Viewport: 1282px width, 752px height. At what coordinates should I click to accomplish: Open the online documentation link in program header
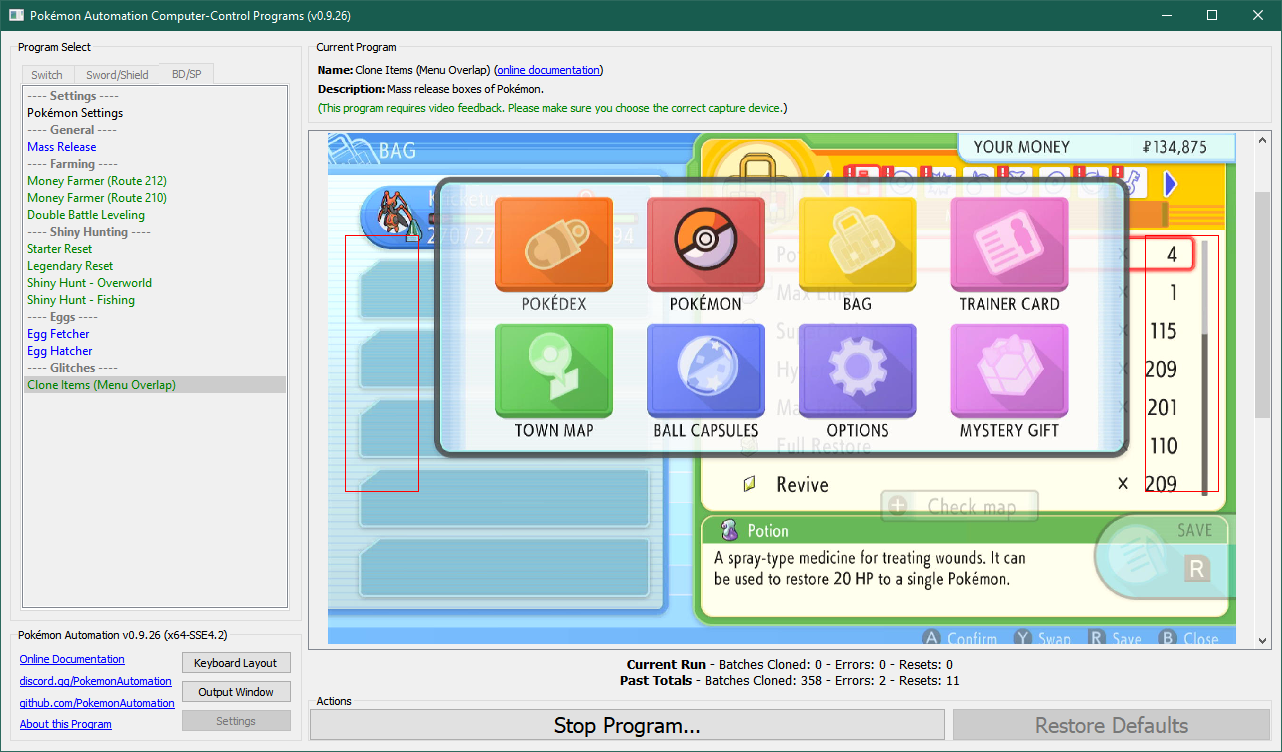click(548, 70)
